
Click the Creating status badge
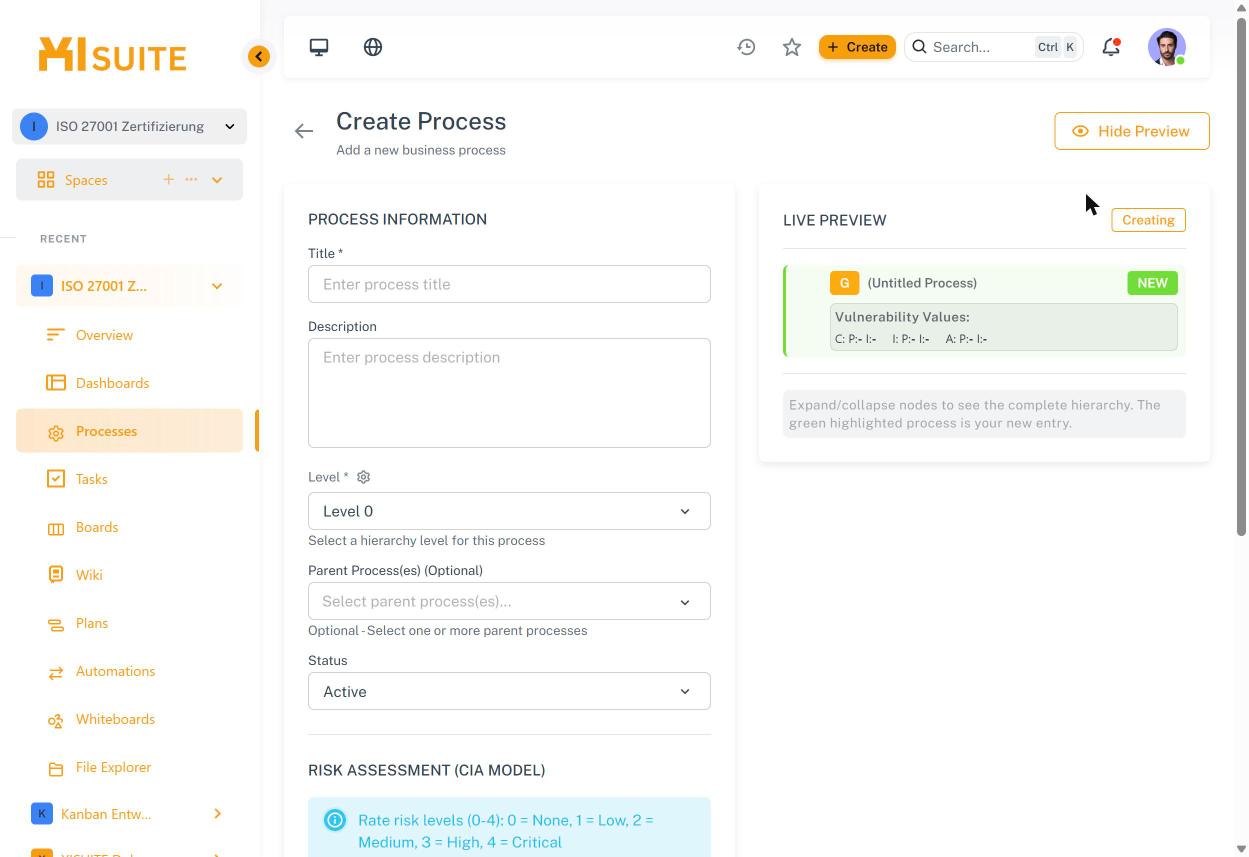(x=1148, y=220)
